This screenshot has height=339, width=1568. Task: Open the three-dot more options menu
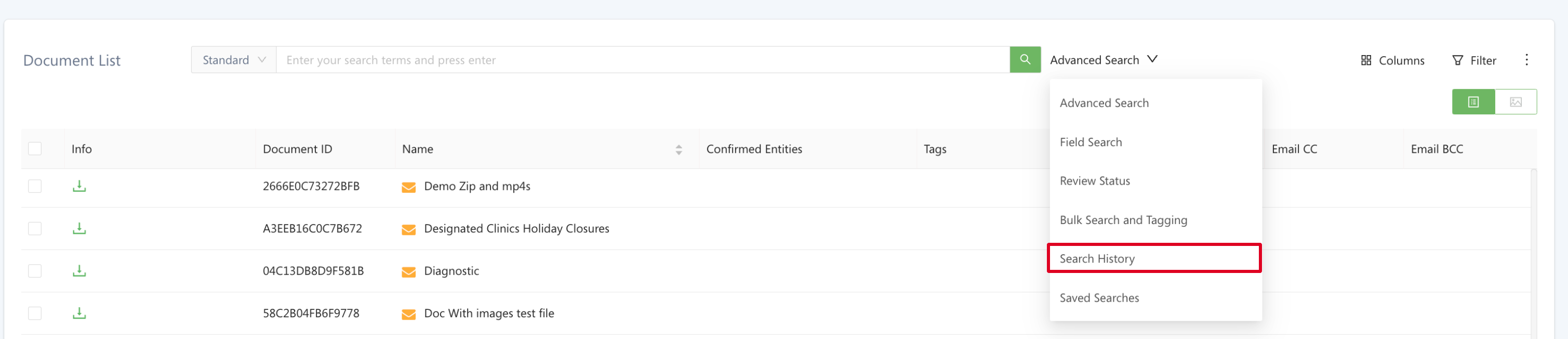(x=1526, y=60)
